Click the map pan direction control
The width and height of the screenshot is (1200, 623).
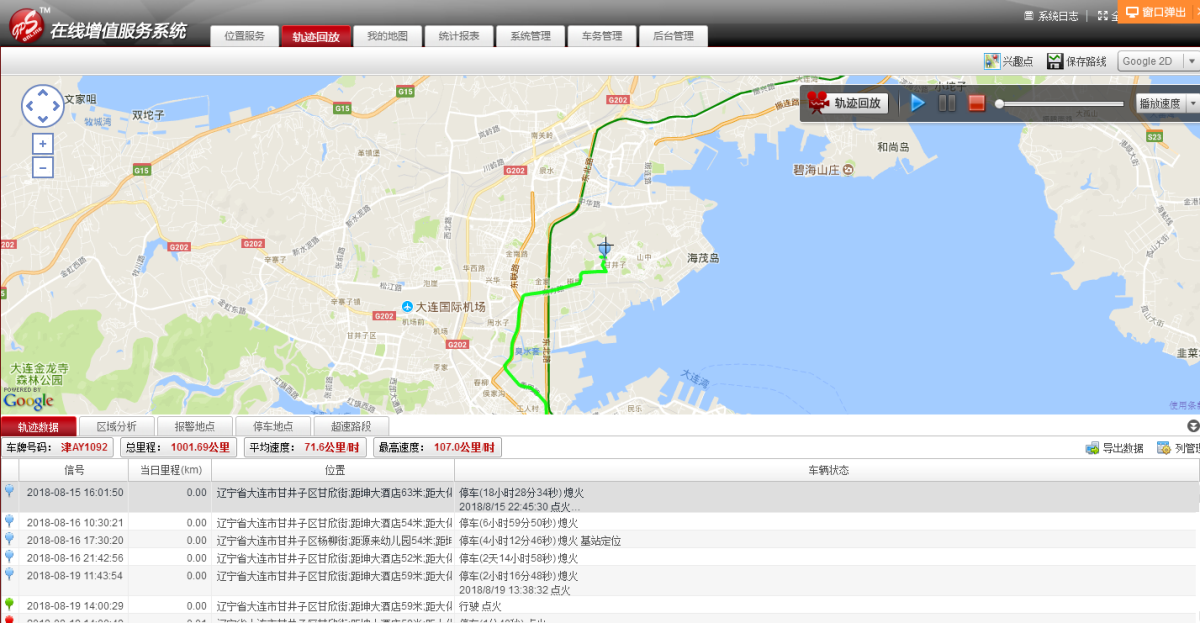pyautogui.click(x=42, y=105)
